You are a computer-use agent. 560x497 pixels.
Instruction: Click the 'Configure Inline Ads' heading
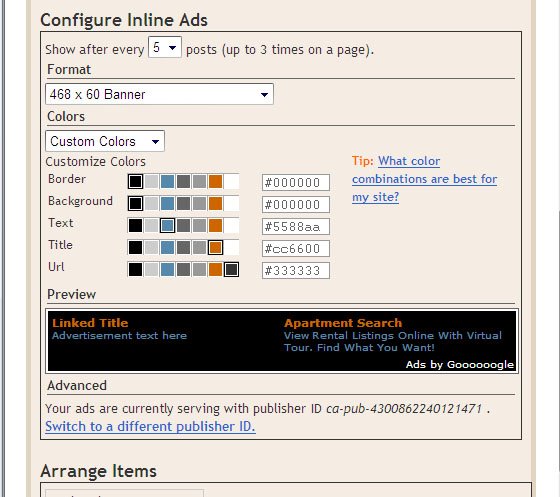(x=124, y=20)
